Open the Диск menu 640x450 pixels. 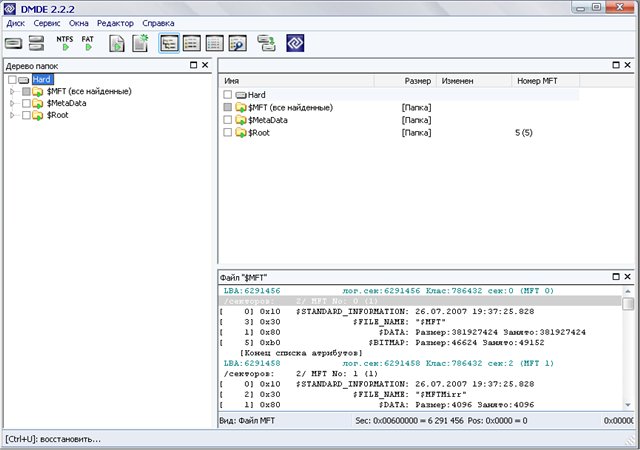pos(16,23)
